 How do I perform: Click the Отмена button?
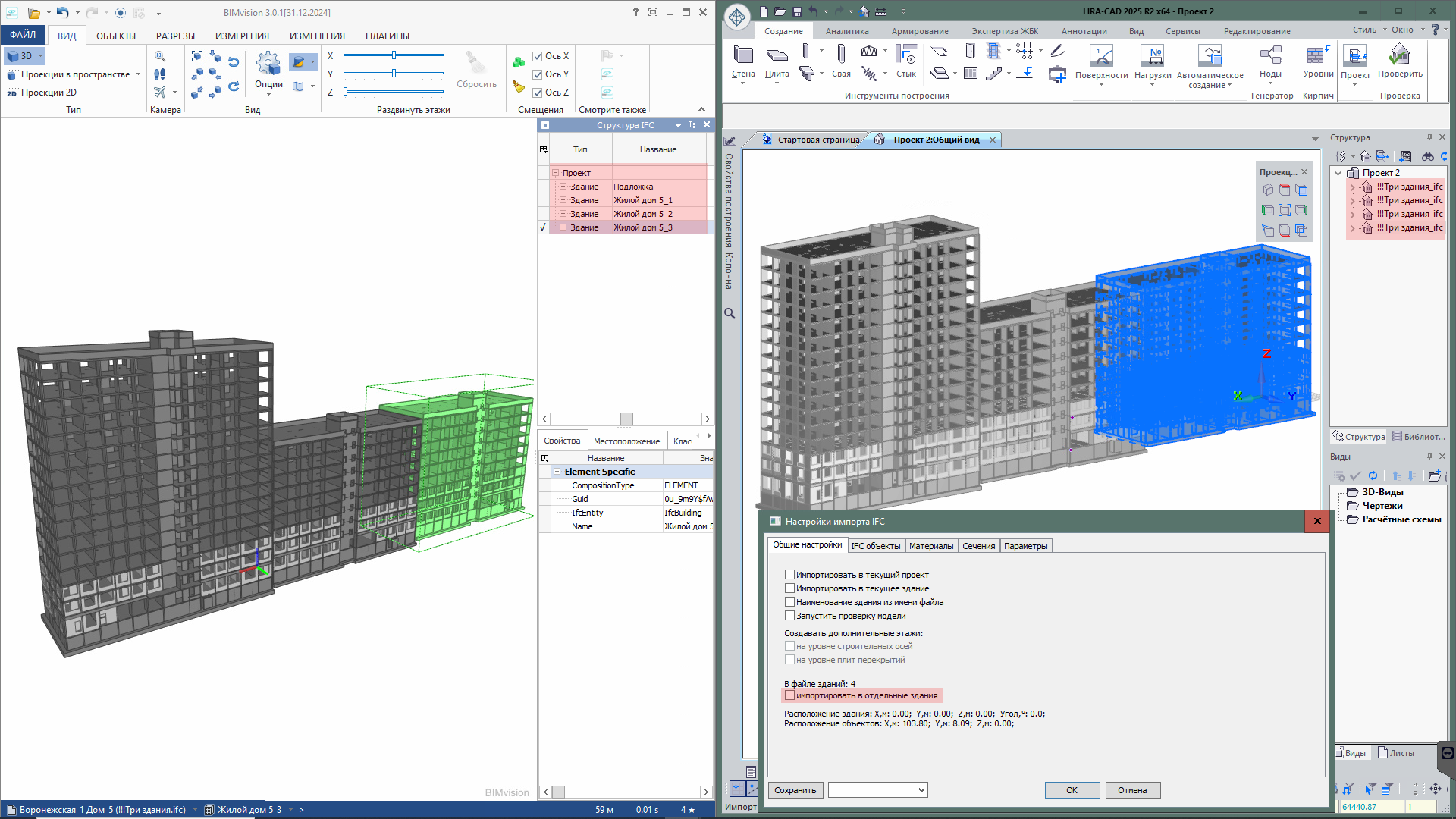click(1131, 790)
